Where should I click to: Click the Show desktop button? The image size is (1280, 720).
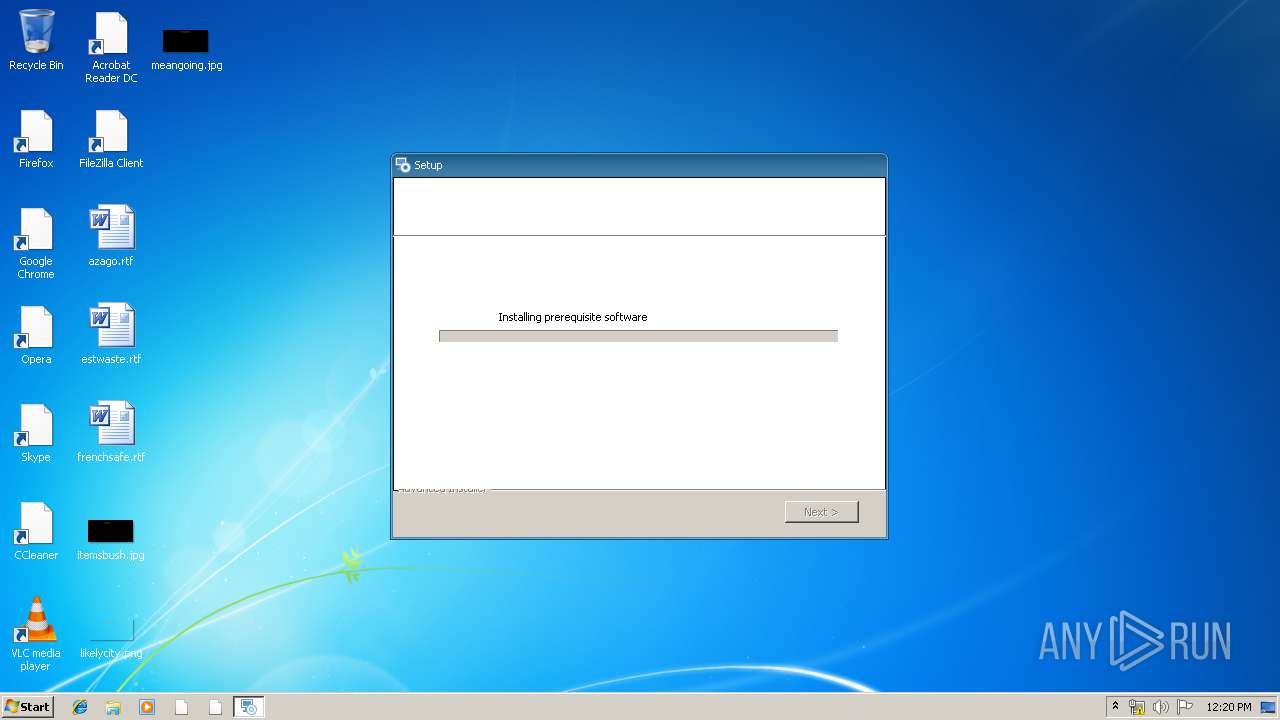click(x=1269, y=707)
